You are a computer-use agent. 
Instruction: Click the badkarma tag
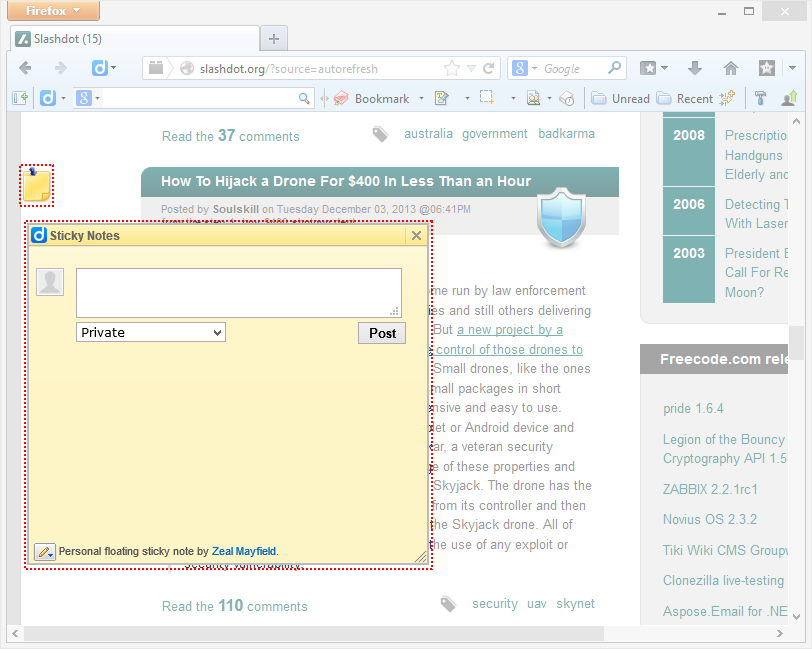[x=567, y=134]
